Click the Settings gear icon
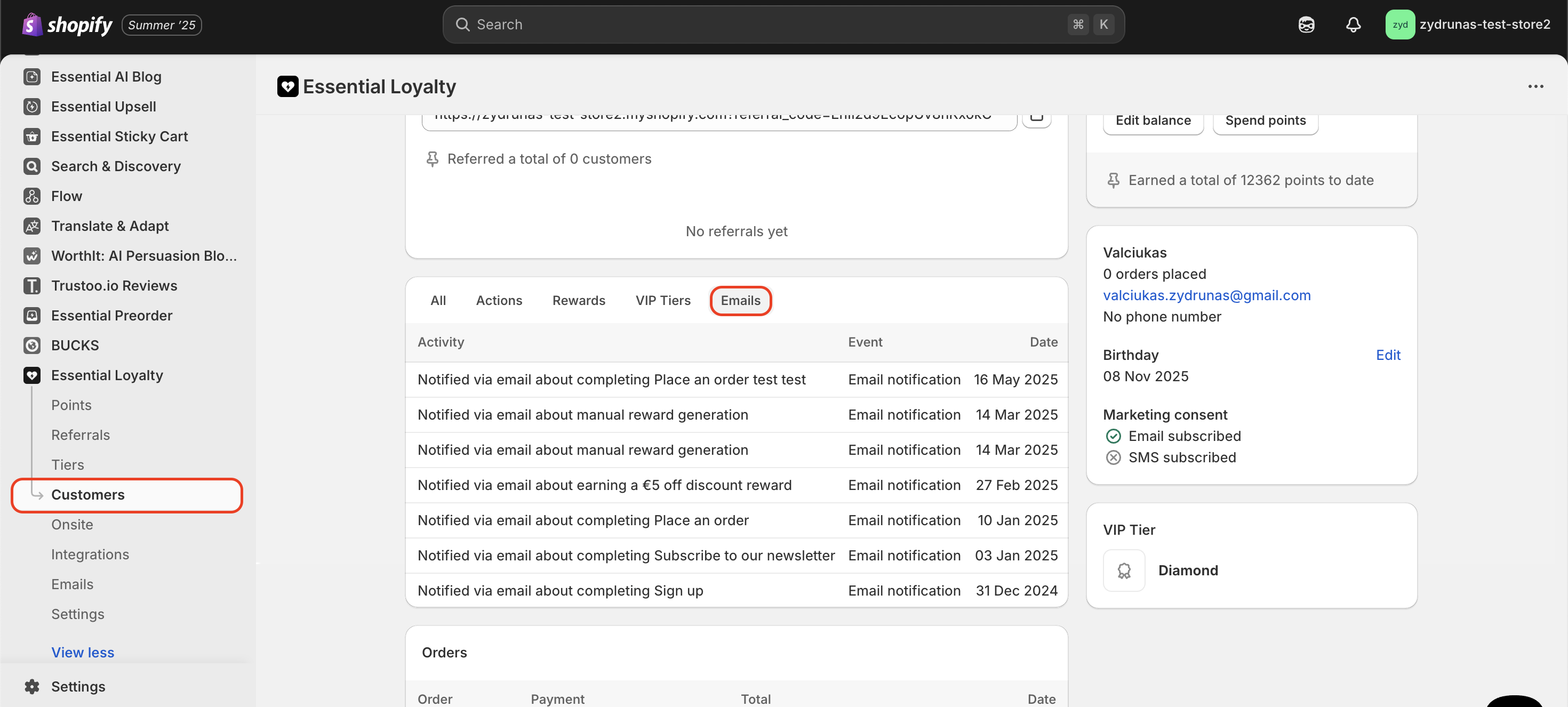The width and height of the screenshot is (1568, 707). click(32, 686)
